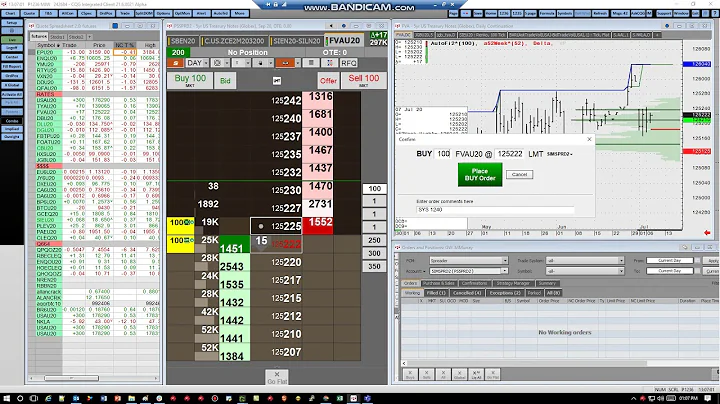The image size is (720, 404).
Task: Click the Symbol column header
Action: (x=49, y=45)
